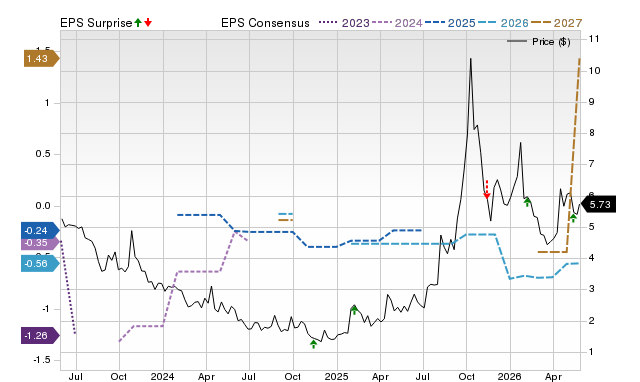Click the 10 price axis label
The height and width of the screenshot is (382, 640).
[594, 71]
